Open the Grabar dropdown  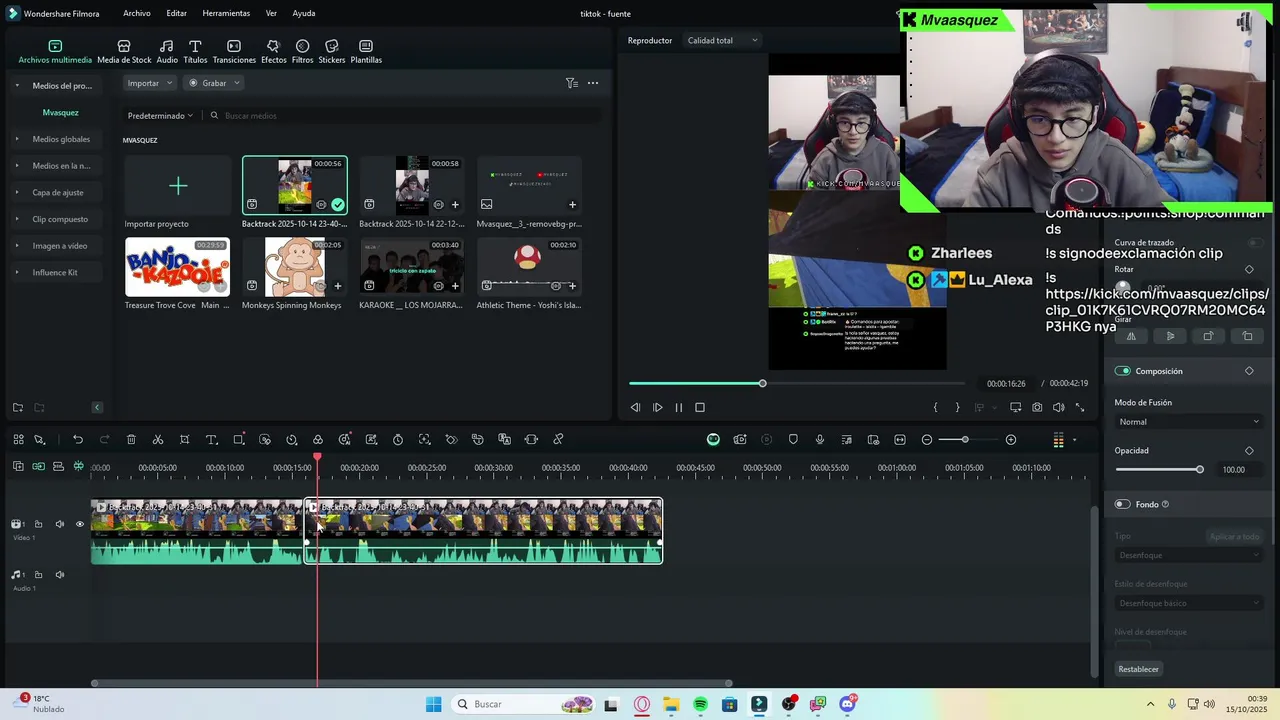214,83
